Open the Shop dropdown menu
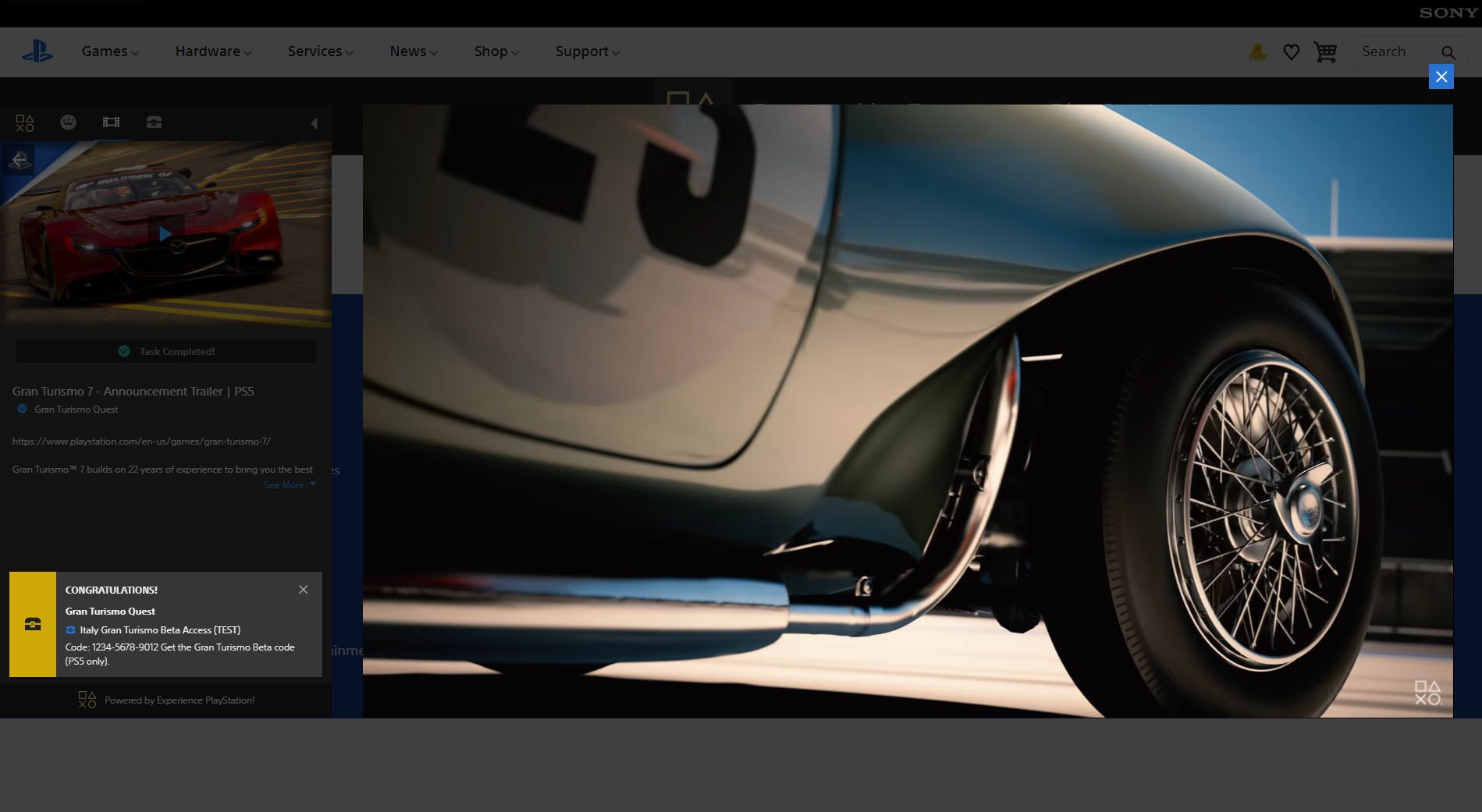The height and width of the screenshot is (812, 1482). [x=496, y=51]
